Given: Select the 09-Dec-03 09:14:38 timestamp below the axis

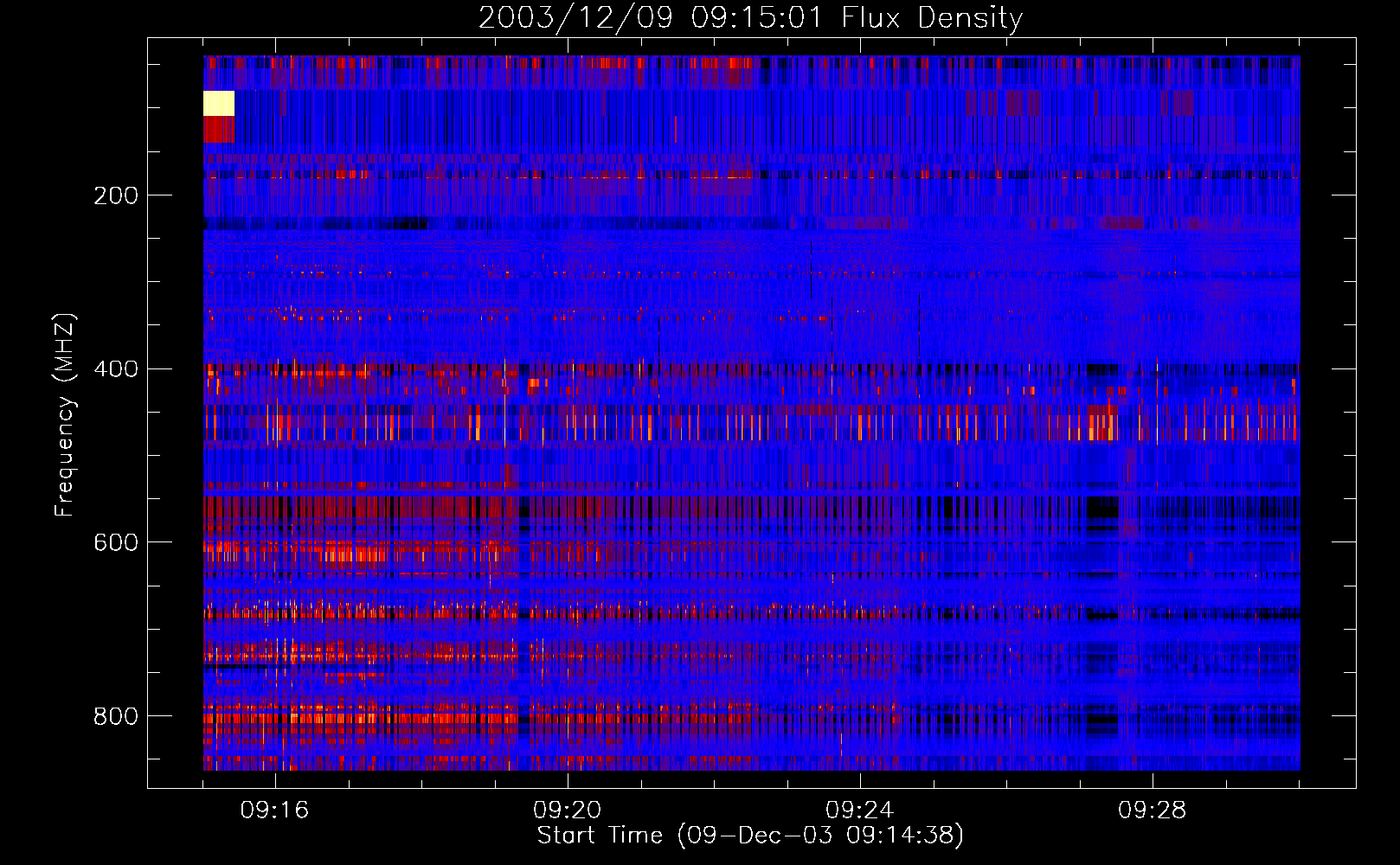Looking at the screenshot, I should click(820, 836).
